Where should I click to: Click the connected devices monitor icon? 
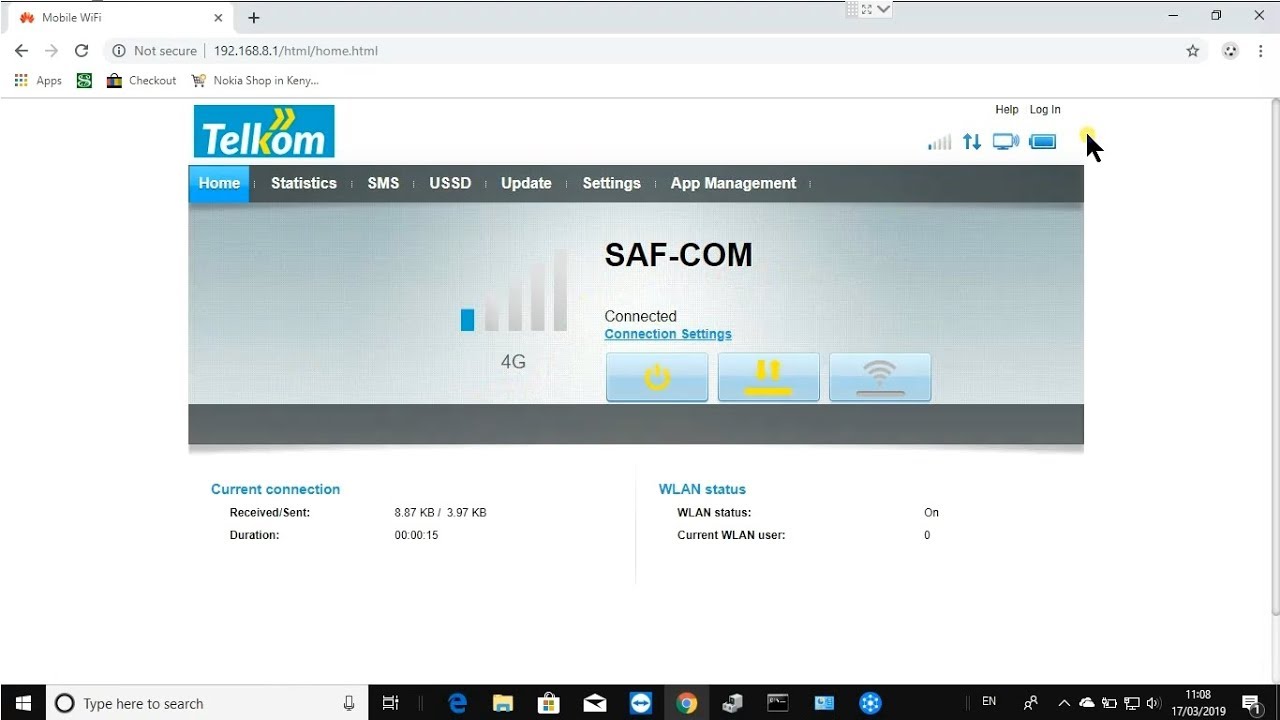click(1006, 142)
